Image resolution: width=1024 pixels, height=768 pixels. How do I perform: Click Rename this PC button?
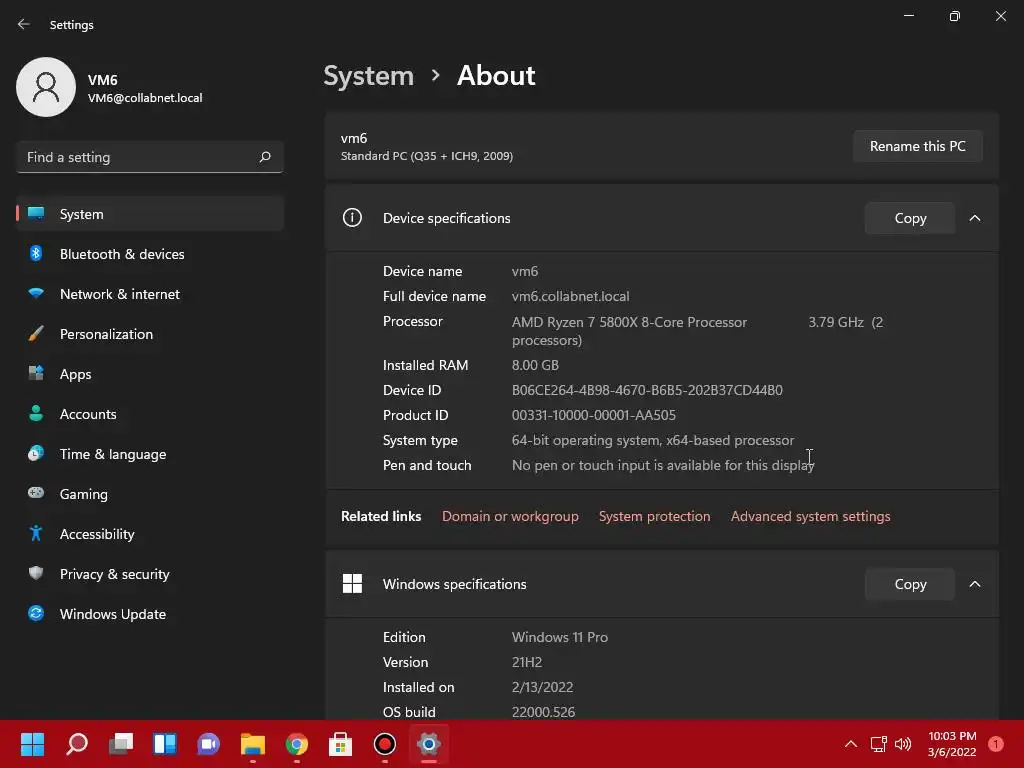[x=918, y=146]
